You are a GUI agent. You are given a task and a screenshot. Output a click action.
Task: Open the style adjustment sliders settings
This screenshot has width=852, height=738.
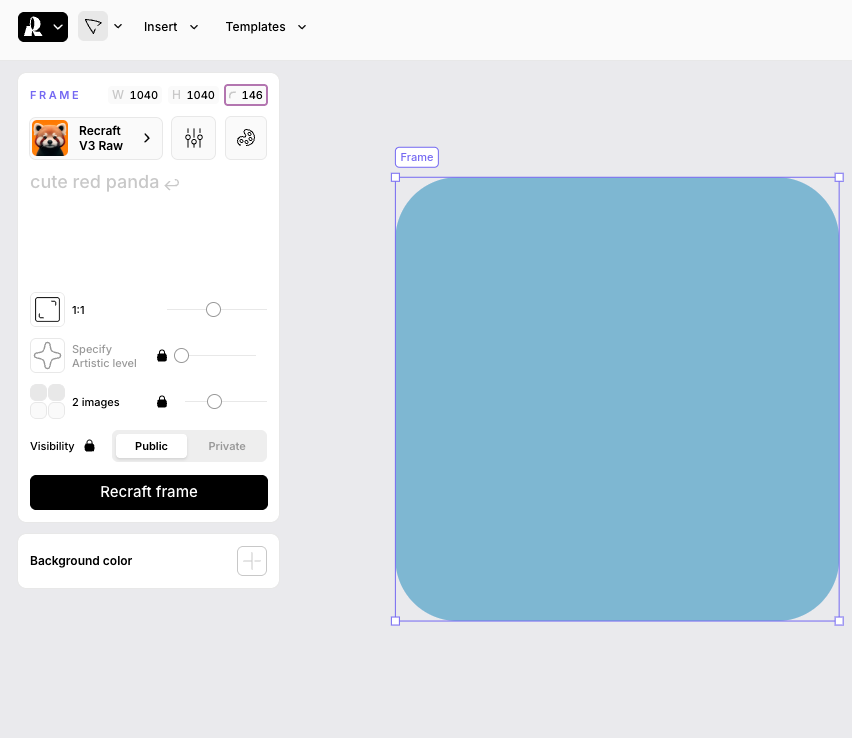pos(193,138)
